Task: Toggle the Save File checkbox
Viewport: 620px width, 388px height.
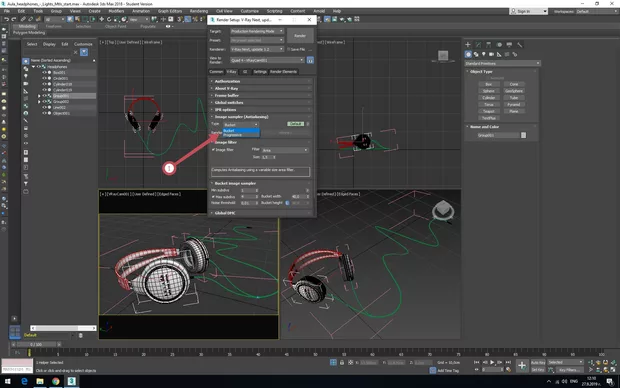Action: coord(289,49)
